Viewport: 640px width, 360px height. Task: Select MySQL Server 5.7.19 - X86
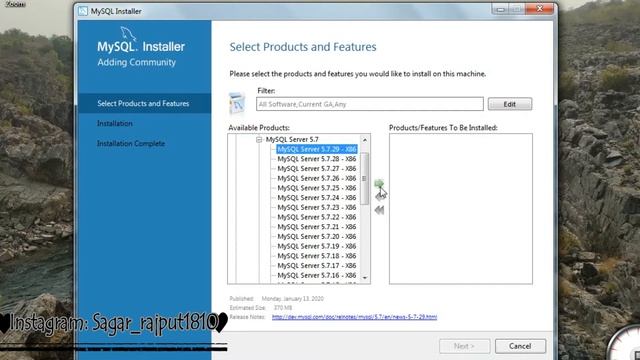[x=317, y=246]
